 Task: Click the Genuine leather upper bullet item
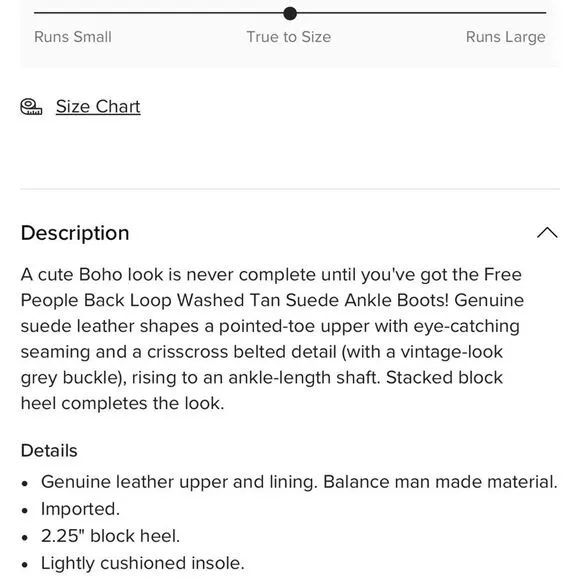pos(299,482)
